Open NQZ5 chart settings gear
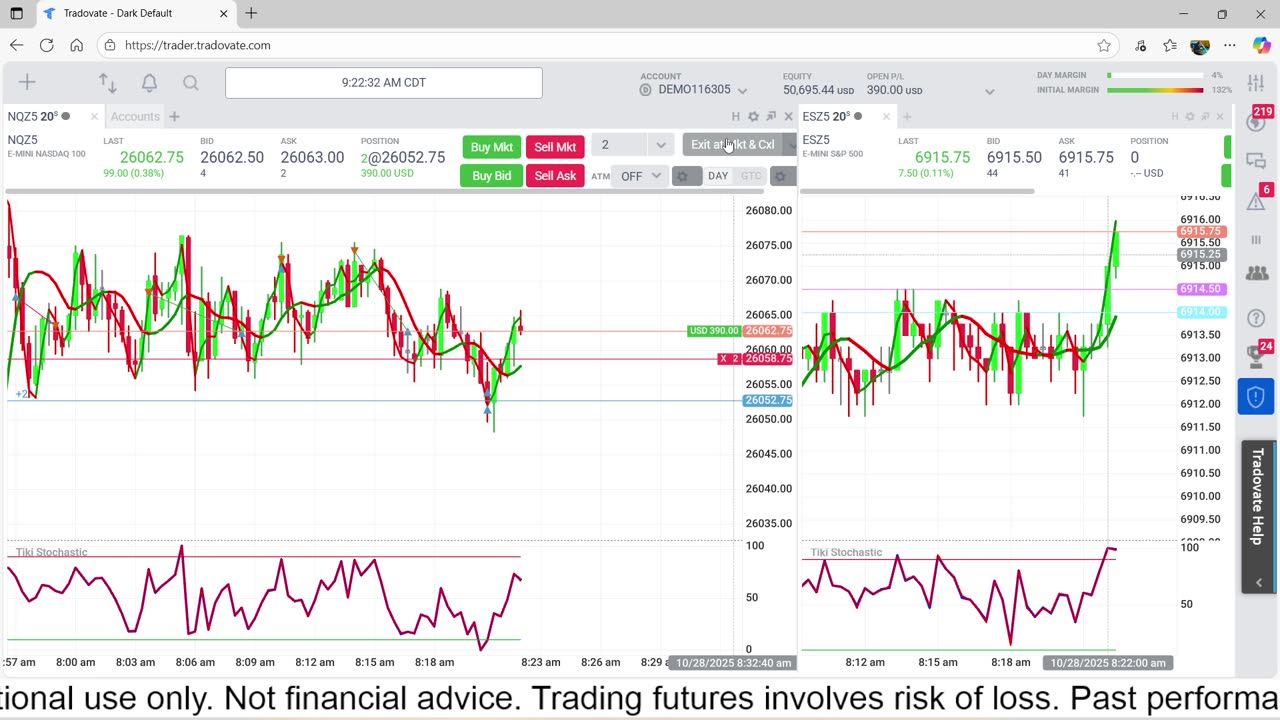This screenshot has width=1280, height=720. point(753,117)
